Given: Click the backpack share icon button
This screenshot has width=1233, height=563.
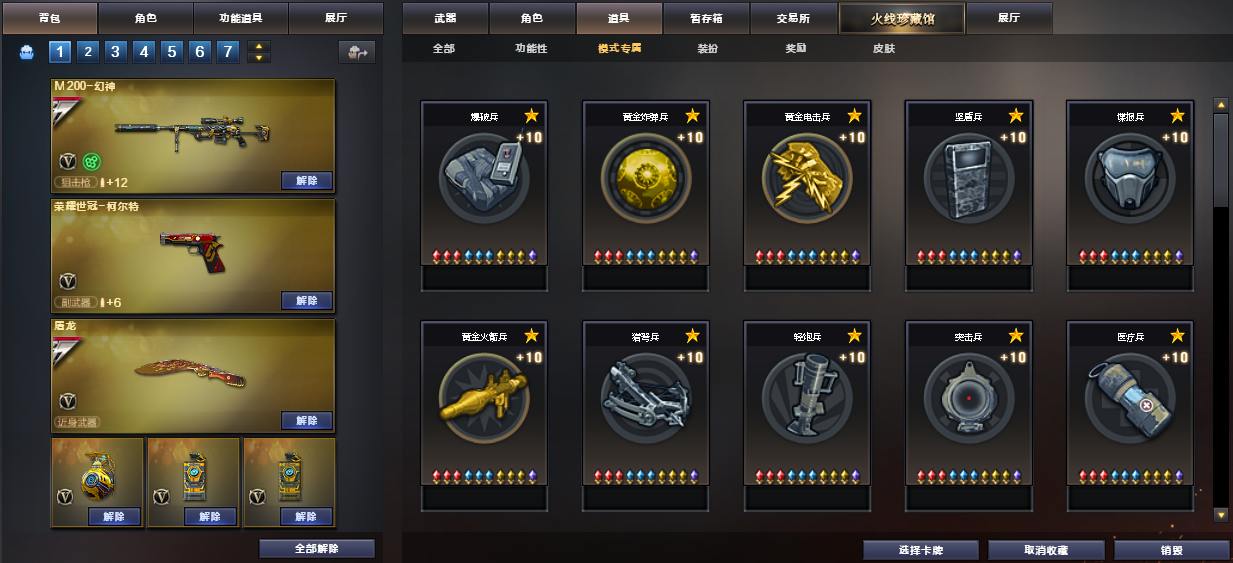Looking at the screenshot, I should click(x=356, y=52).
